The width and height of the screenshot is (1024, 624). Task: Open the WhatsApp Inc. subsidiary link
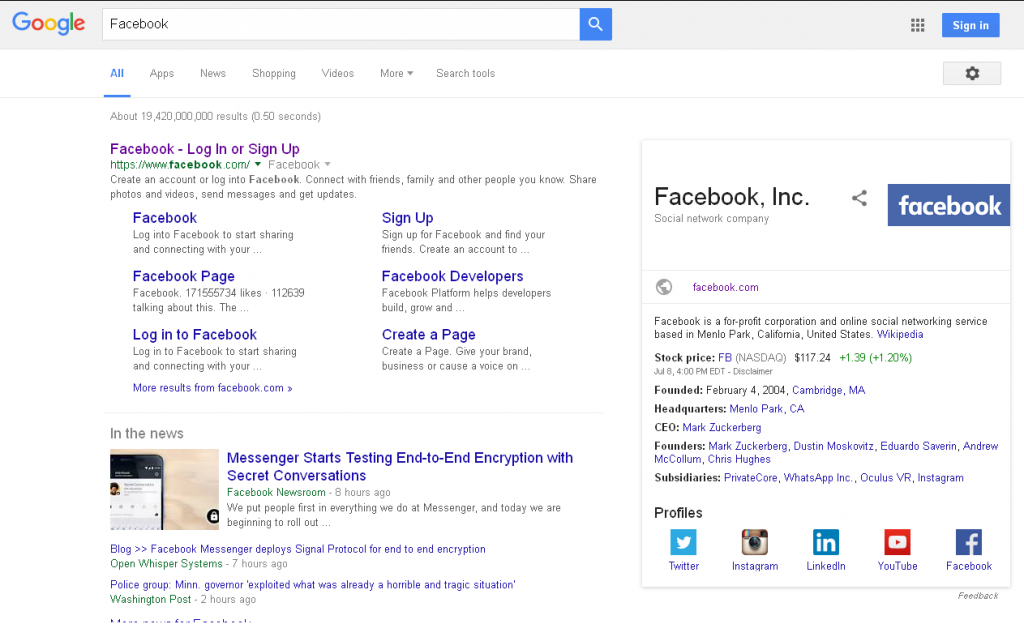tap(818, 478)
